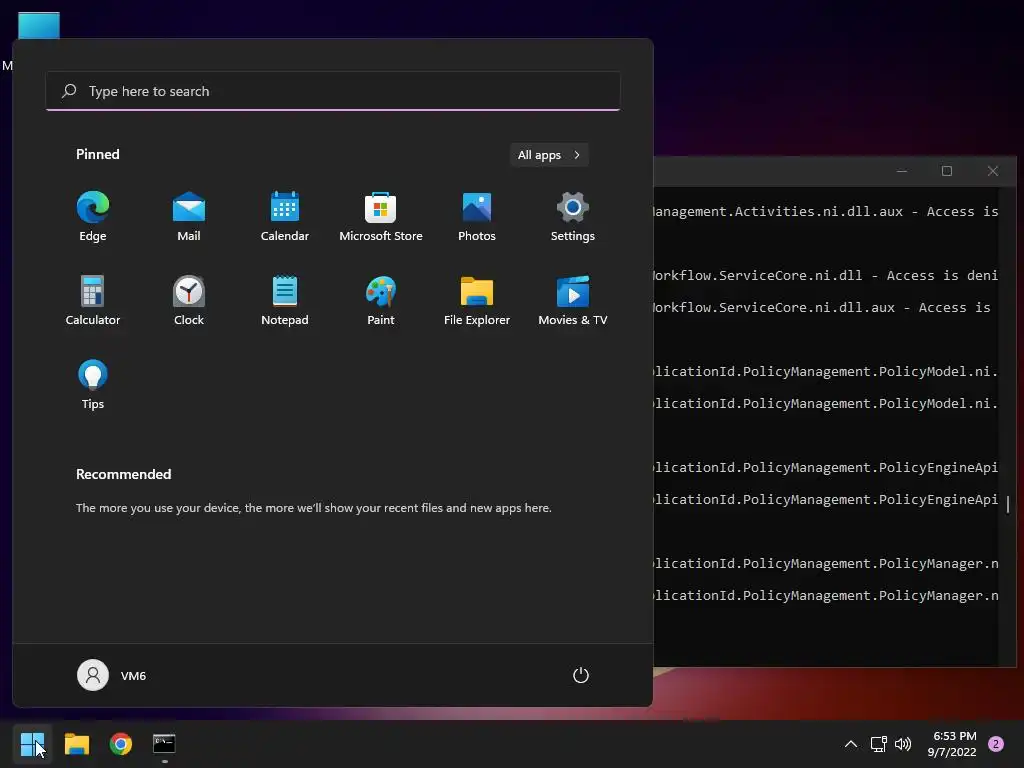This screenshot has height=768, width=1024.
Task: Open the Paint app
Action: 381,300
